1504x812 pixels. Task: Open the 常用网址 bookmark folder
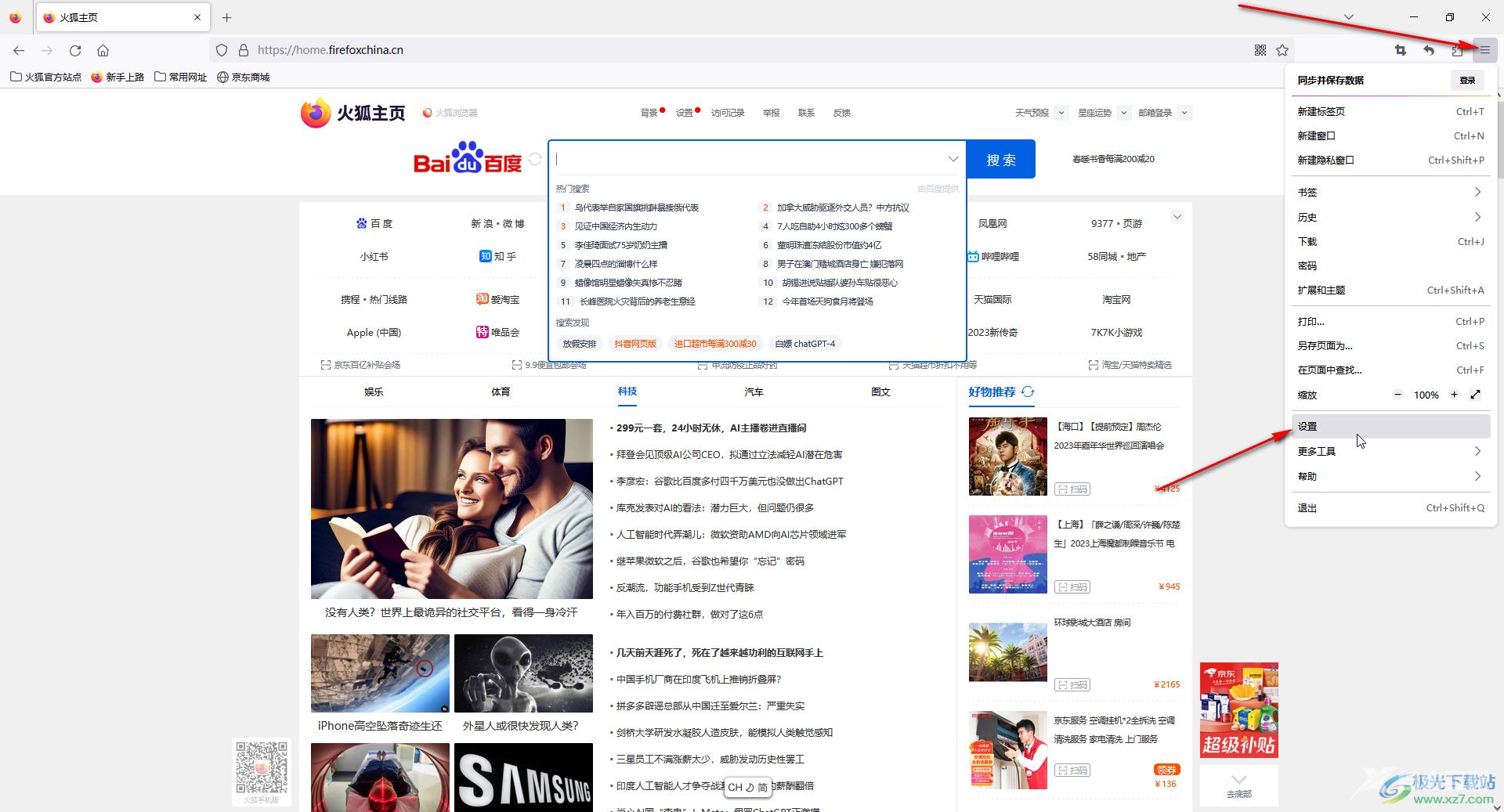click(181, 77)
